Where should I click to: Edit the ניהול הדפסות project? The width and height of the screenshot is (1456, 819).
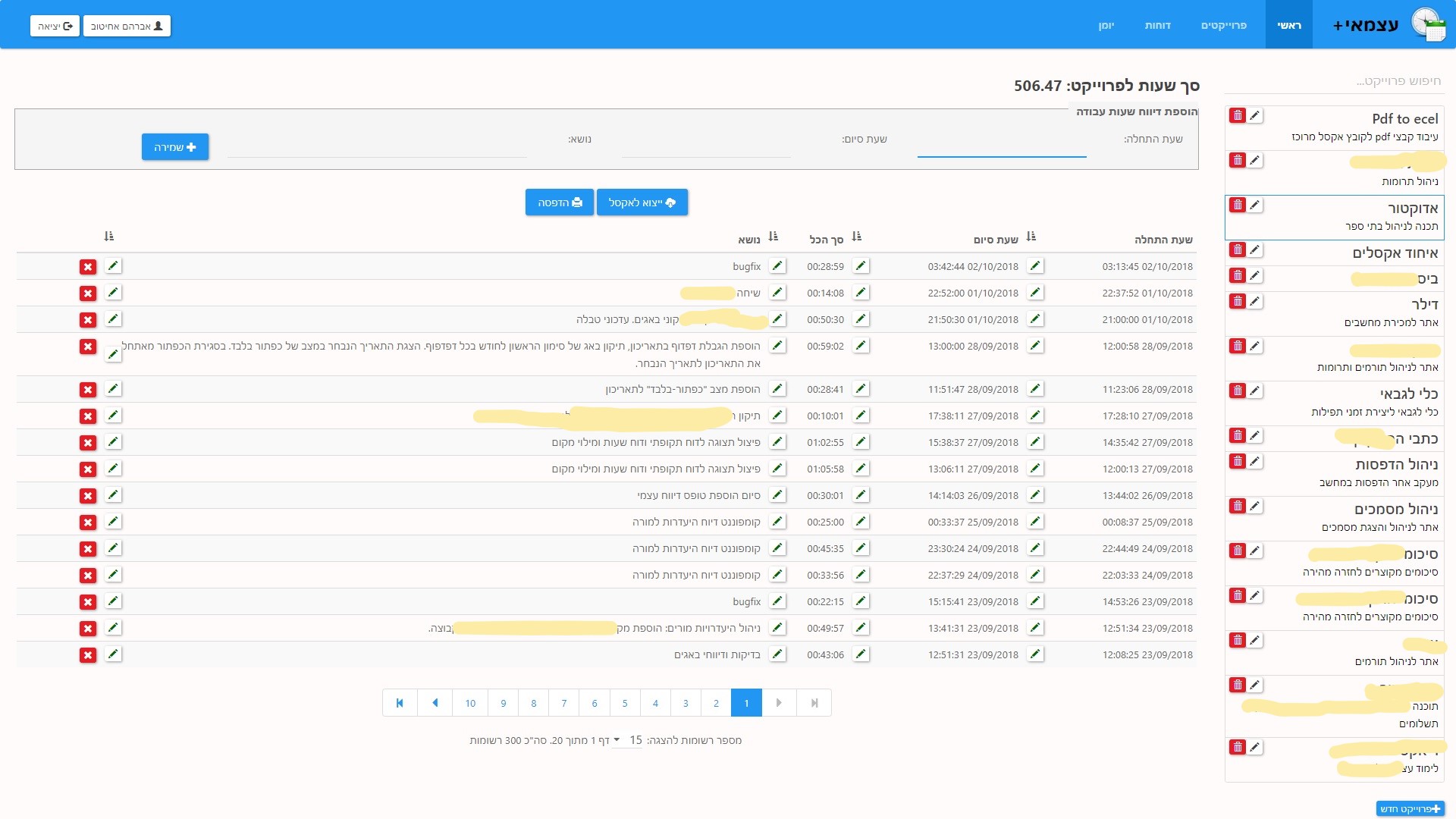click(1255, 461)
